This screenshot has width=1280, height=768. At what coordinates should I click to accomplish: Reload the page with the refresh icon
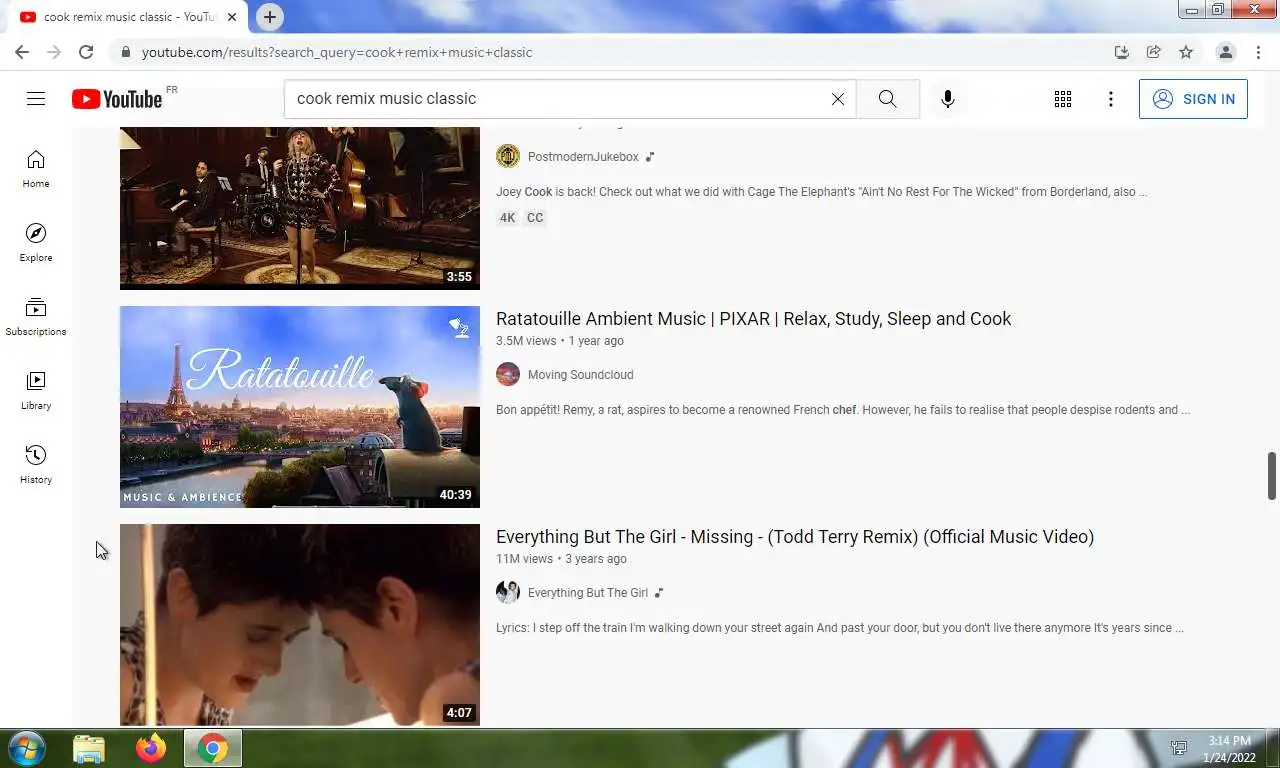[86, 52]
